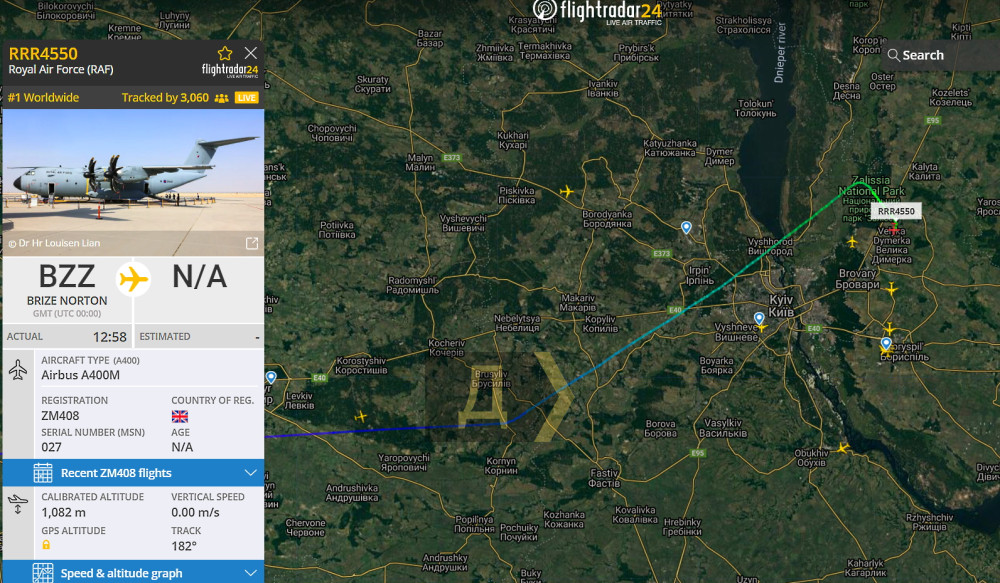1000x583 pixels.
Task: Click the Airbus A400M aircraft photo
Action: [133, 182]
